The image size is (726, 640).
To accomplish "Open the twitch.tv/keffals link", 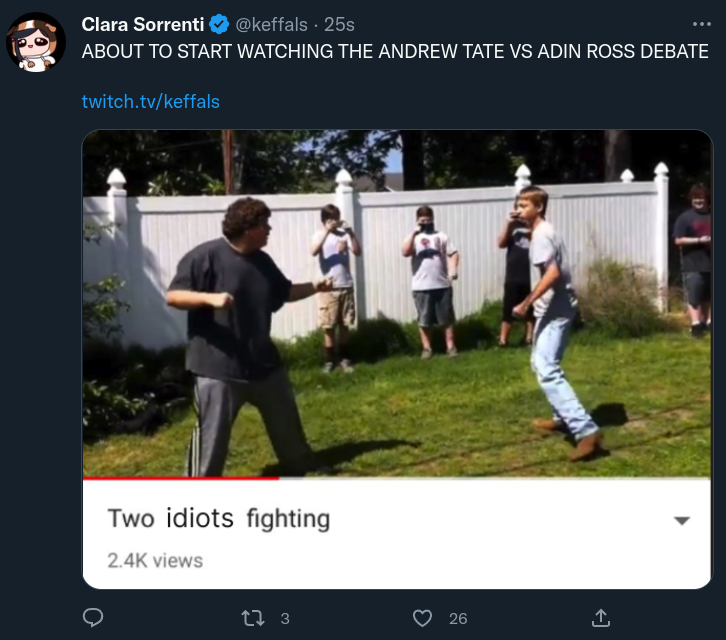I will (150, 102).
